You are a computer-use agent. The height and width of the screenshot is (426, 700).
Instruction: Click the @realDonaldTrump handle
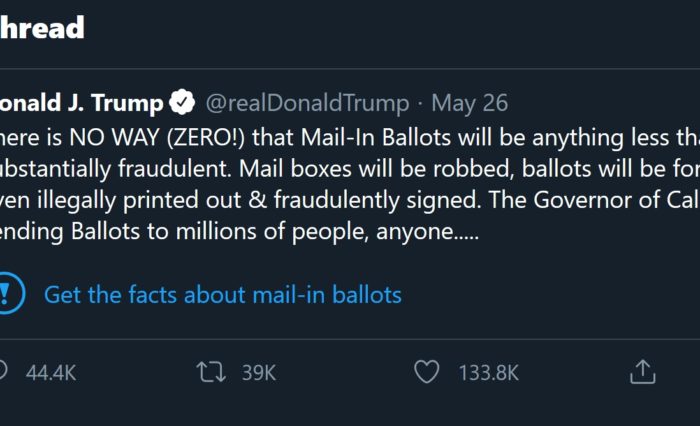307,103
